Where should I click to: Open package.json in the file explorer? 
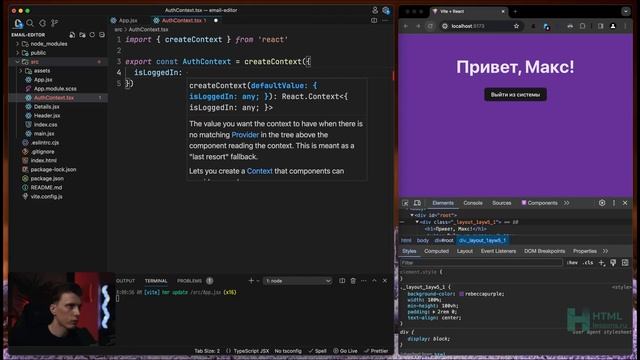click(x=47, y=178)
